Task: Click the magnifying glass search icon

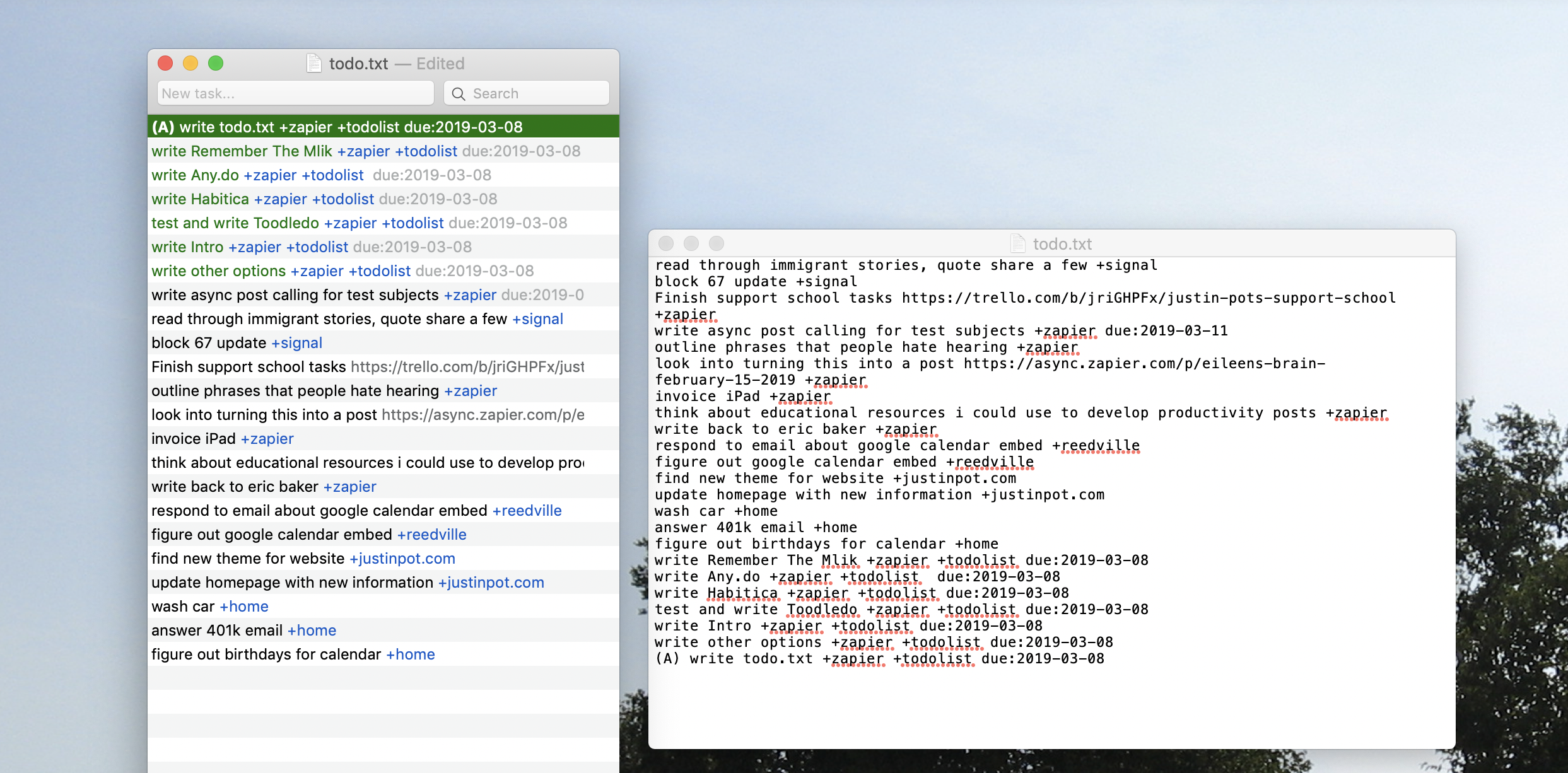Action: pyautogui.click(x=459, y=94)
